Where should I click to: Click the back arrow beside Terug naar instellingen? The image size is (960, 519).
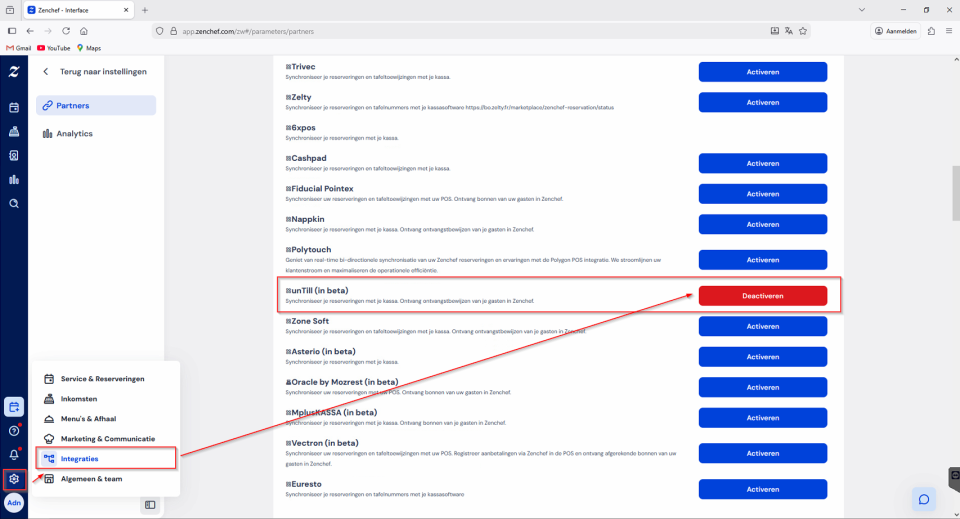(46, 72)
